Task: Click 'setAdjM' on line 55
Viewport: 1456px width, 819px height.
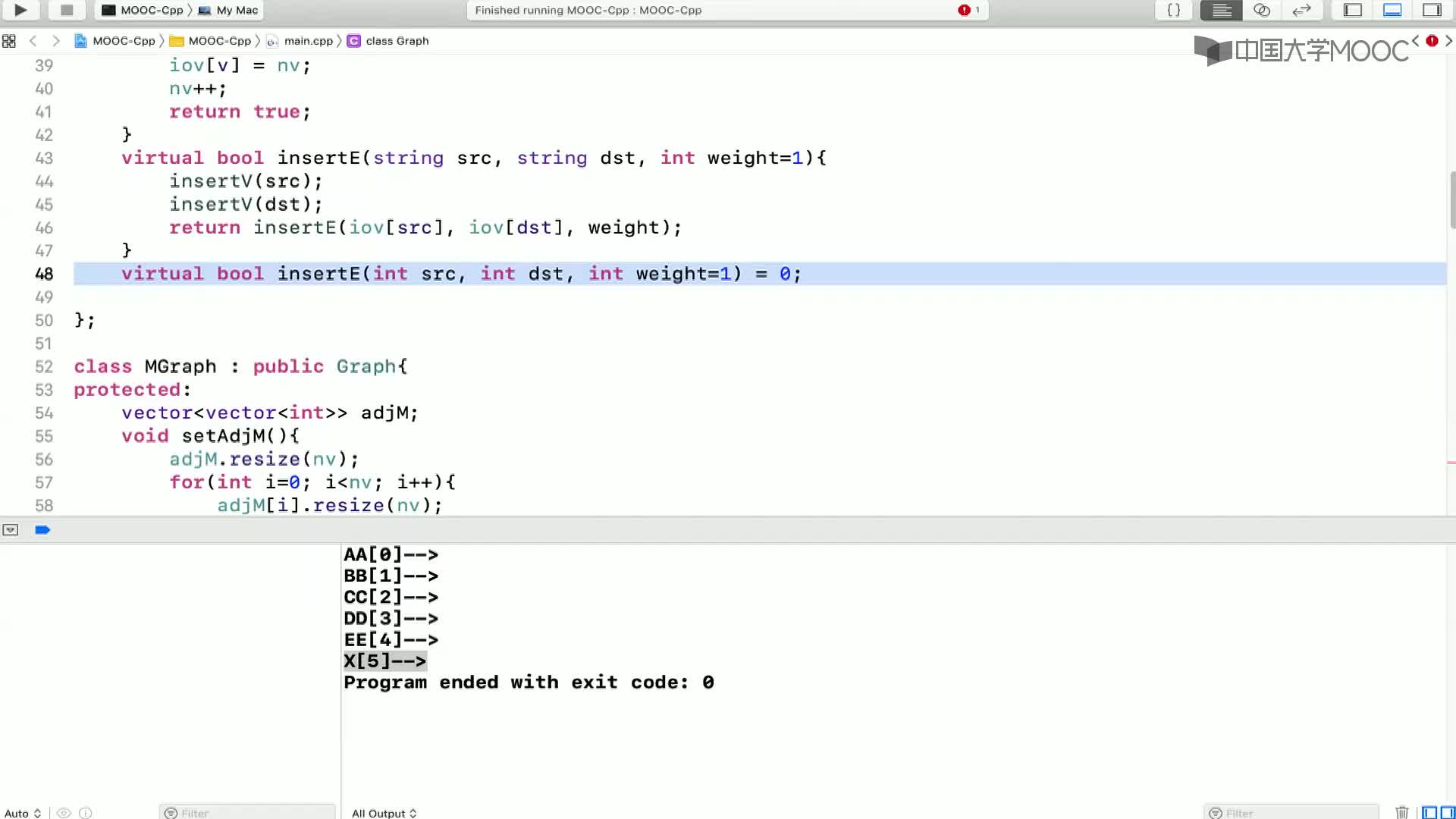Action: [224, 436]
